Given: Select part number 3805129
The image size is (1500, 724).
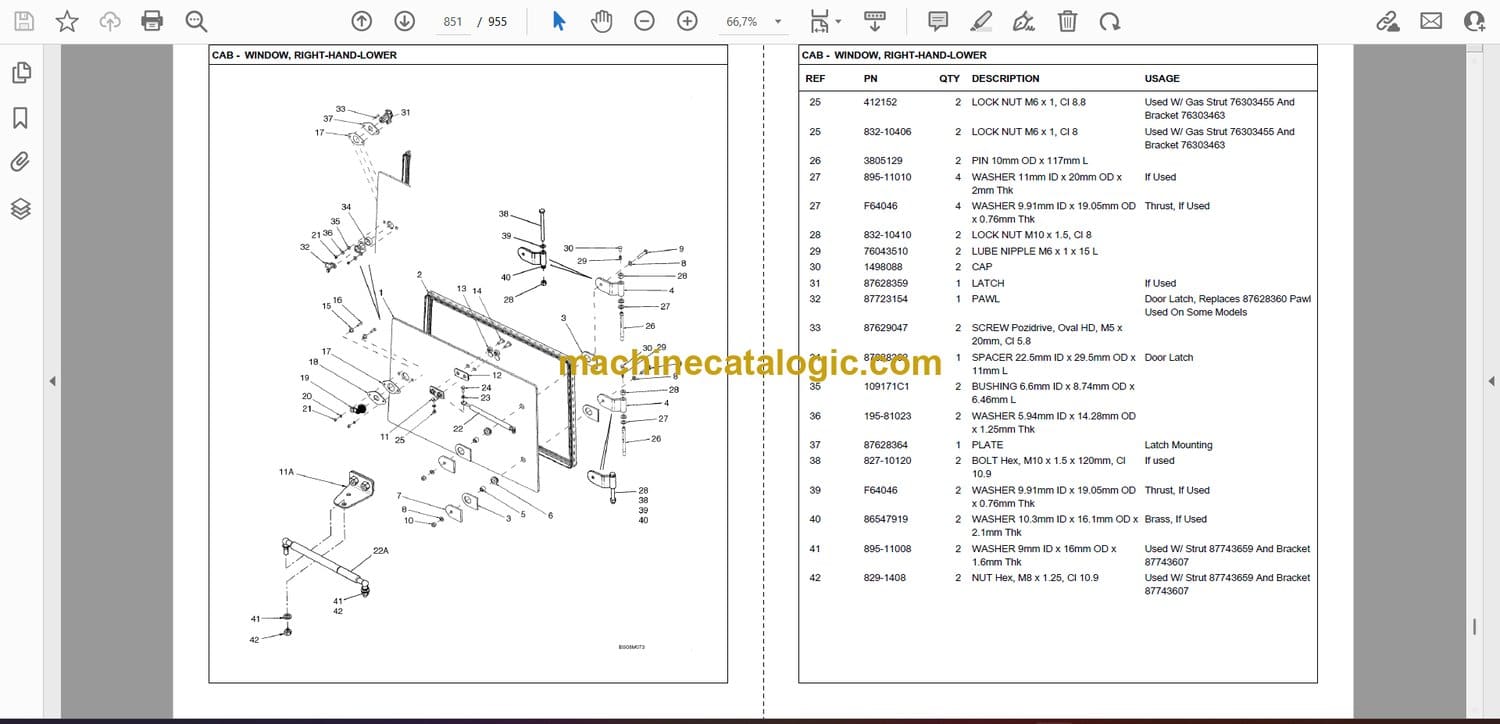Looking at the screenshot, I should click(x=883, y=161).
